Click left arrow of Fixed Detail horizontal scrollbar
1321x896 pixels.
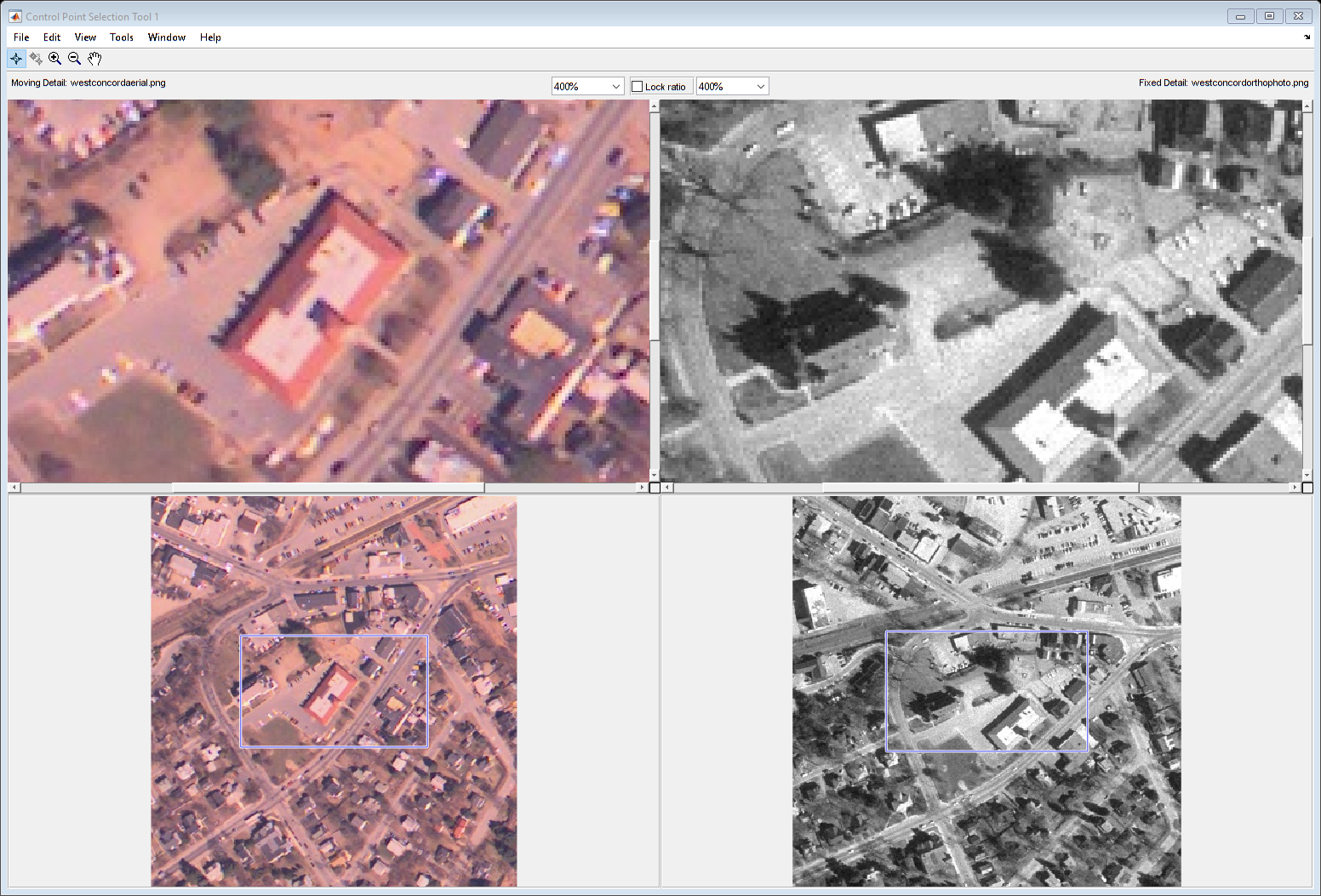[667, 488]
